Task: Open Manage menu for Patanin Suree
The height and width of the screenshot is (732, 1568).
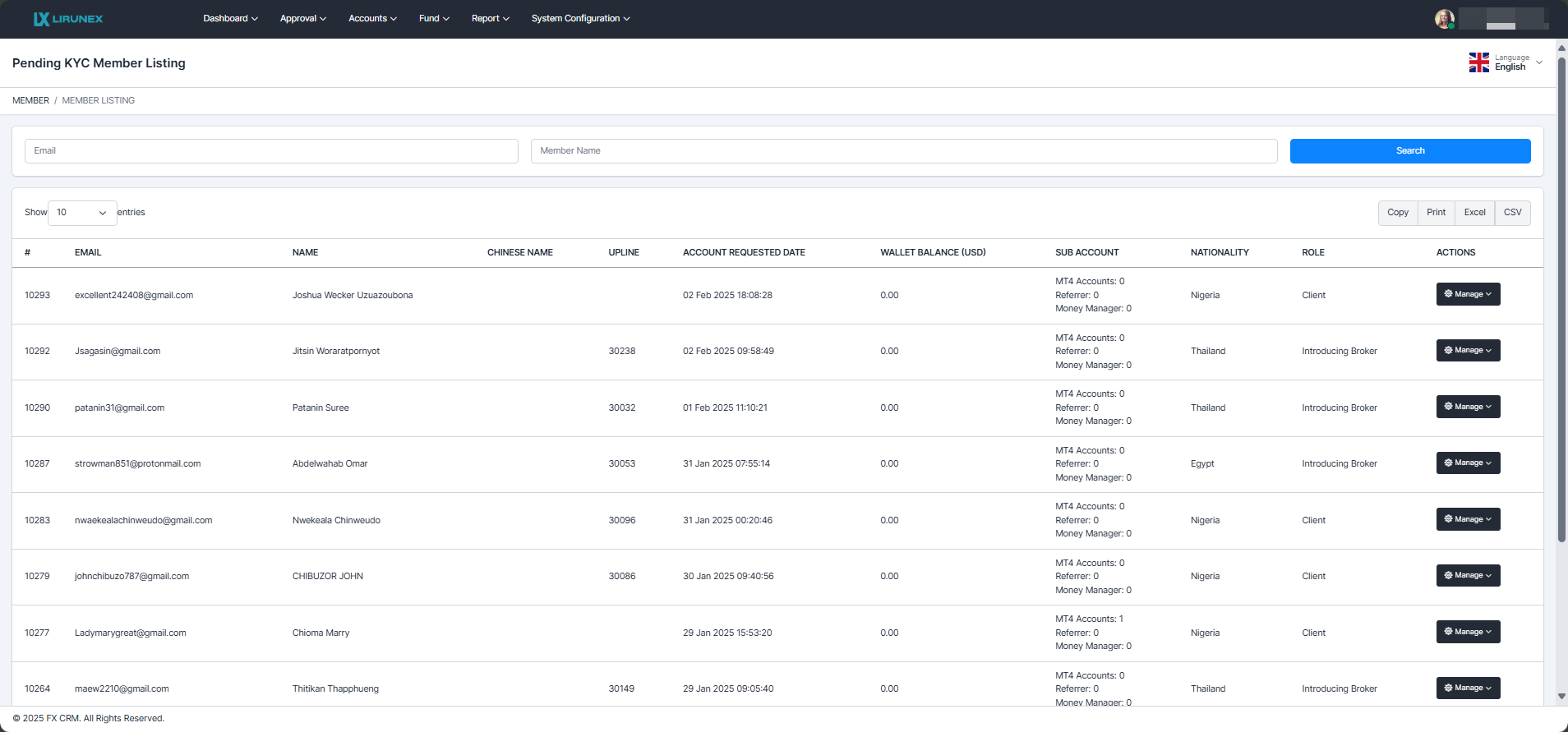Action: 1468,407
